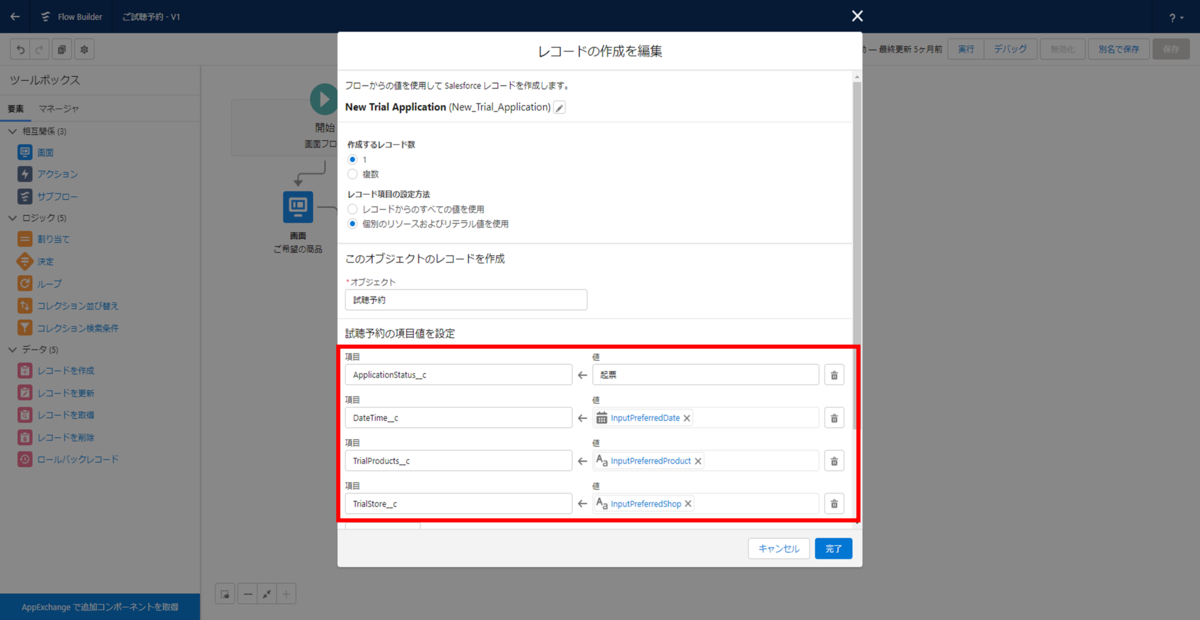Select 個別のリソースおよびリテラル値を使用 radio option
The height and width of the screenshot is (620, 1200).
pyautogui.click(x=352, y=223)
